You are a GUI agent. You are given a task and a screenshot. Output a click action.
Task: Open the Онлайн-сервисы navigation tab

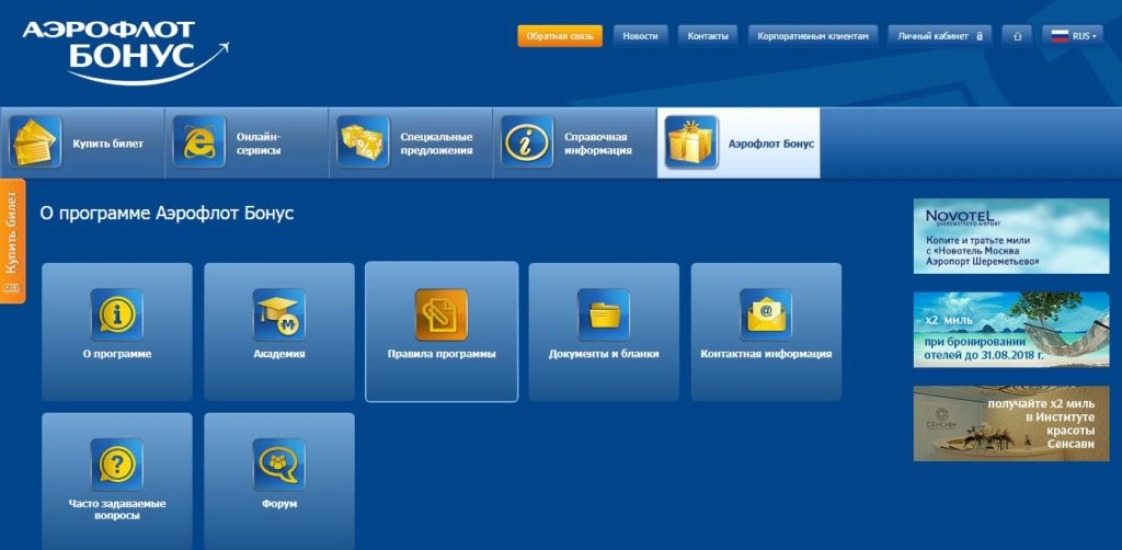point(247,143)
